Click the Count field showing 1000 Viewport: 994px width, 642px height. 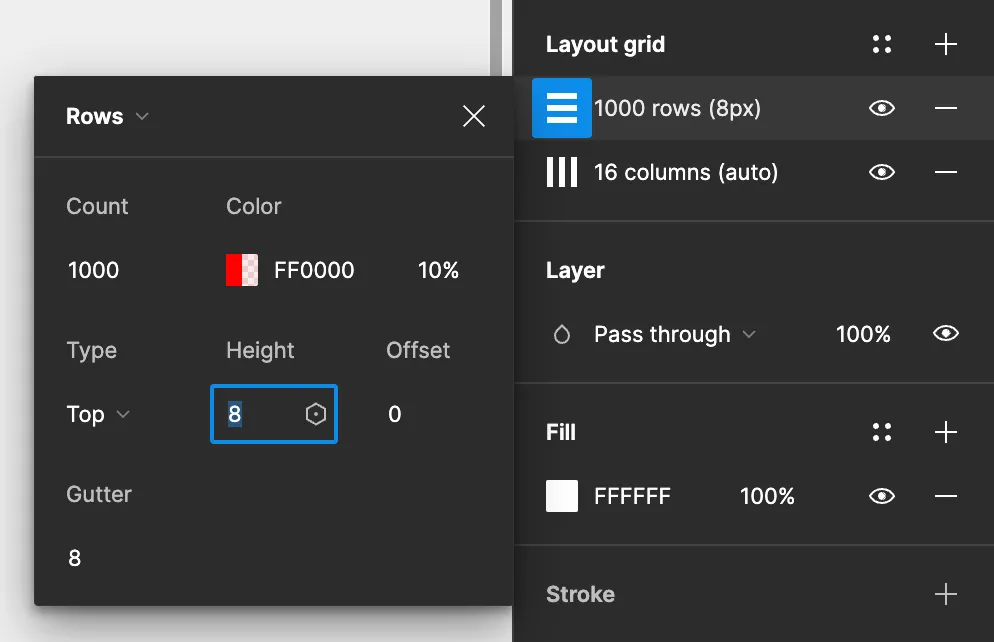coord(94,270)
